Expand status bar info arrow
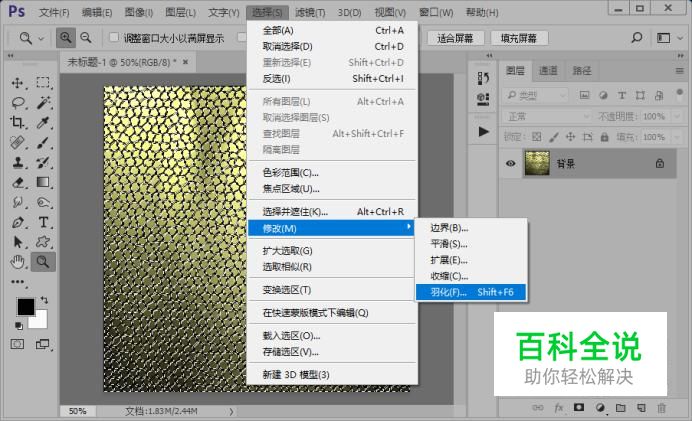The width and height of the screenshot is (692, 421). 231,411
